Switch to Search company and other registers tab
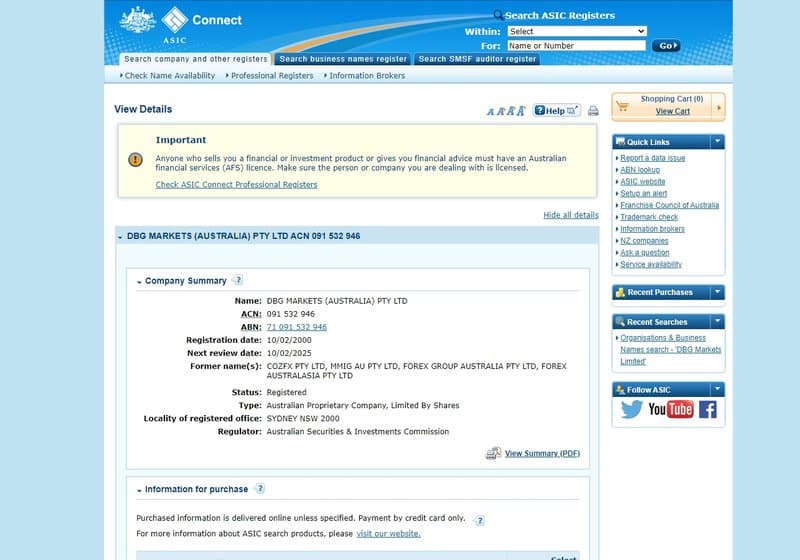 (x=196, y=59)
